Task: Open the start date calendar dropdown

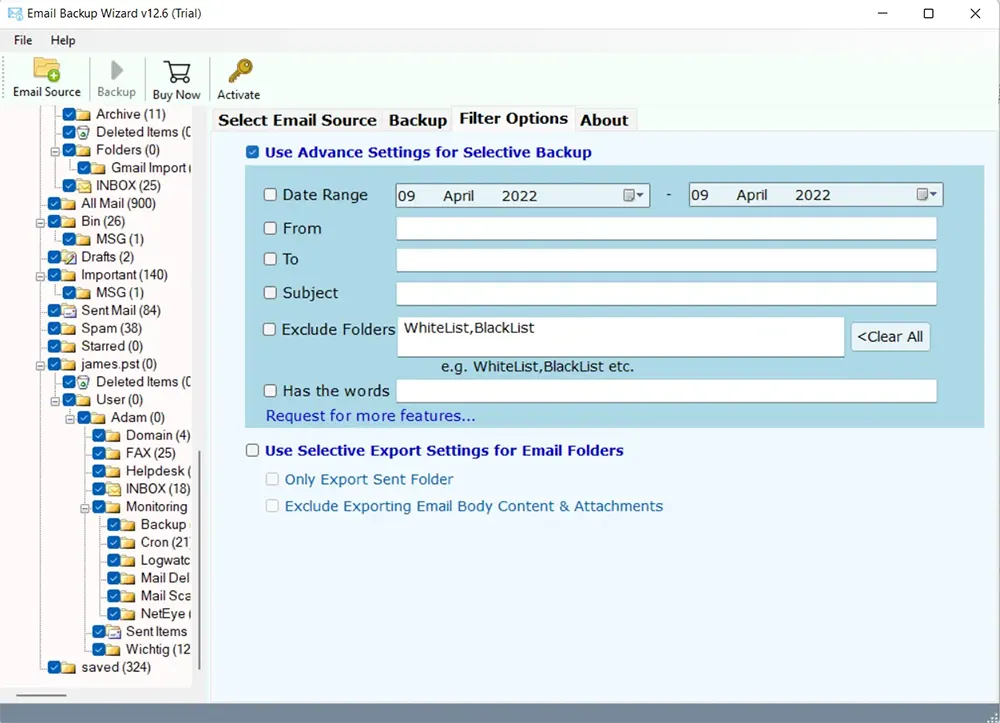Action: 635,195
